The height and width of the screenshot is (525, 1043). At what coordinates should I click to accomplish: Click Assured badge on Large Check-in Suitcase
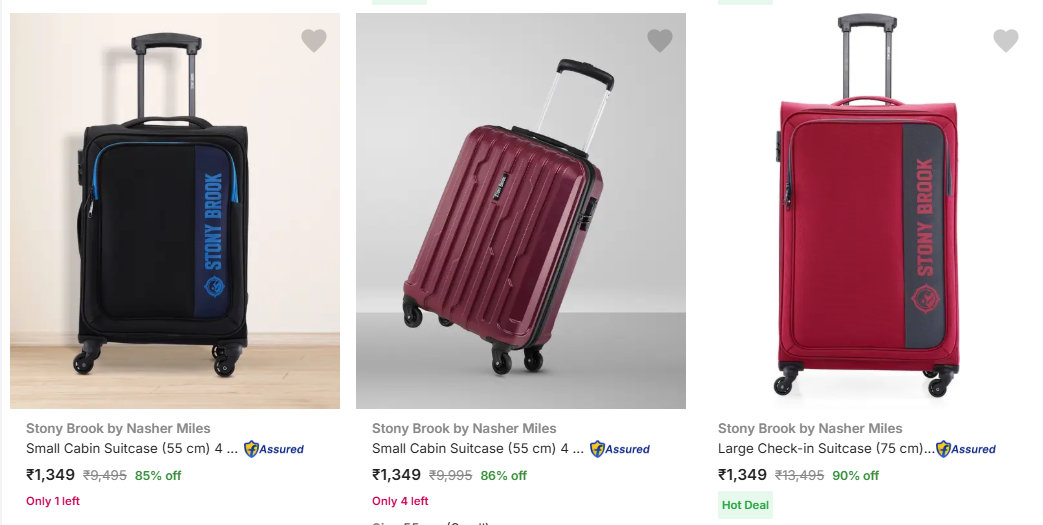click(x=966, y=449)
